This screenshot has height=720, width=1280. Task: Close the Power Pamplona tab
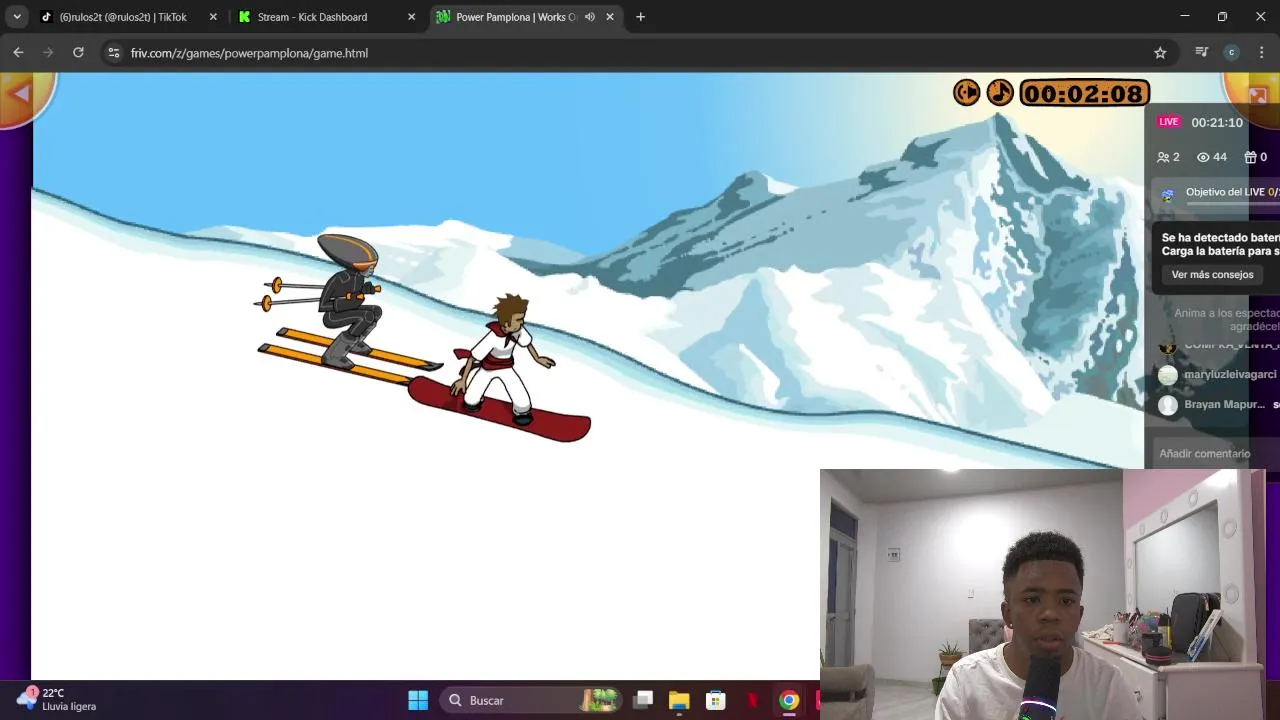[610, 17]
